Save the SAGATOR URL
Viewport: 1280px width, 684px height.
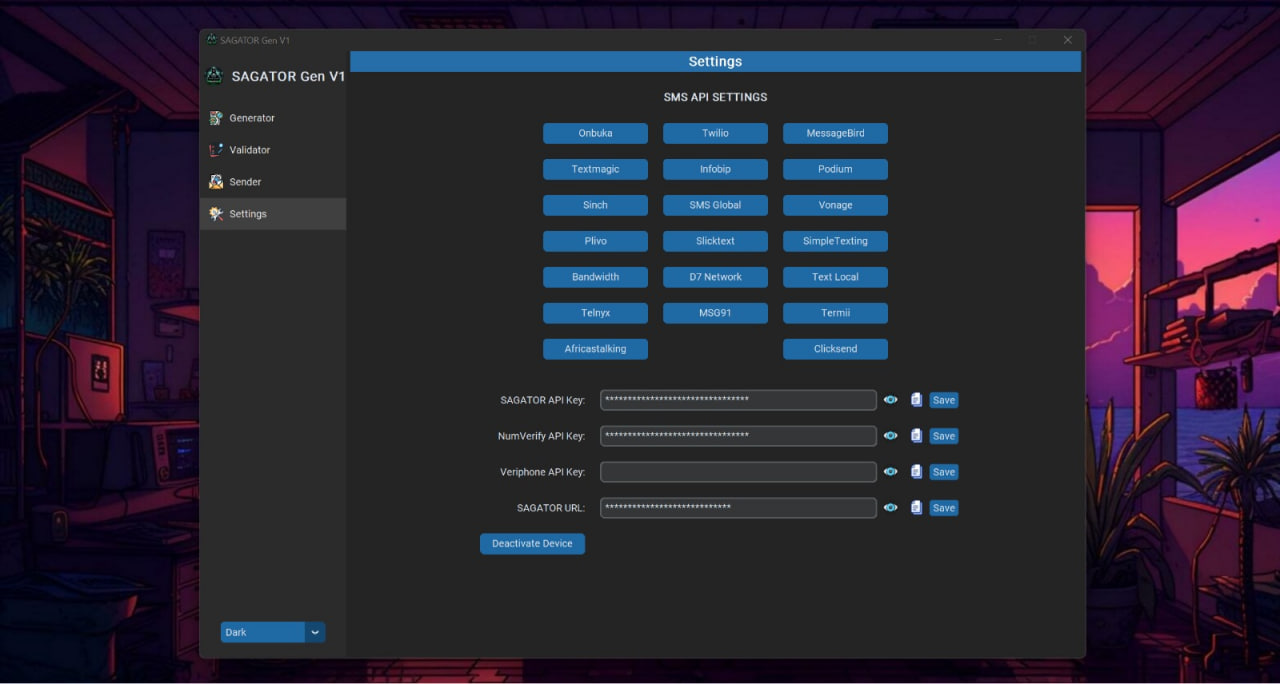pos(944,508)
